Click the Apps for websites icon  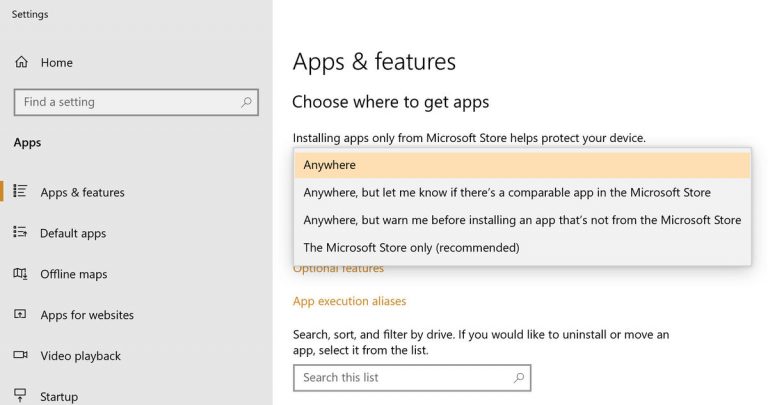point(20,314)
